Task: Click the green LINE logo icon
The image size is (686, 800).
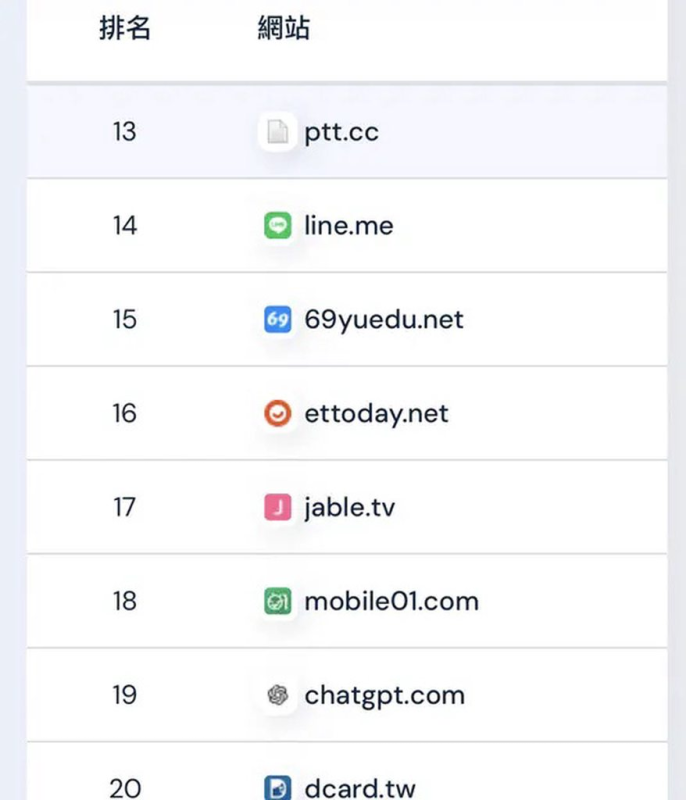Action: click(277, 226)
